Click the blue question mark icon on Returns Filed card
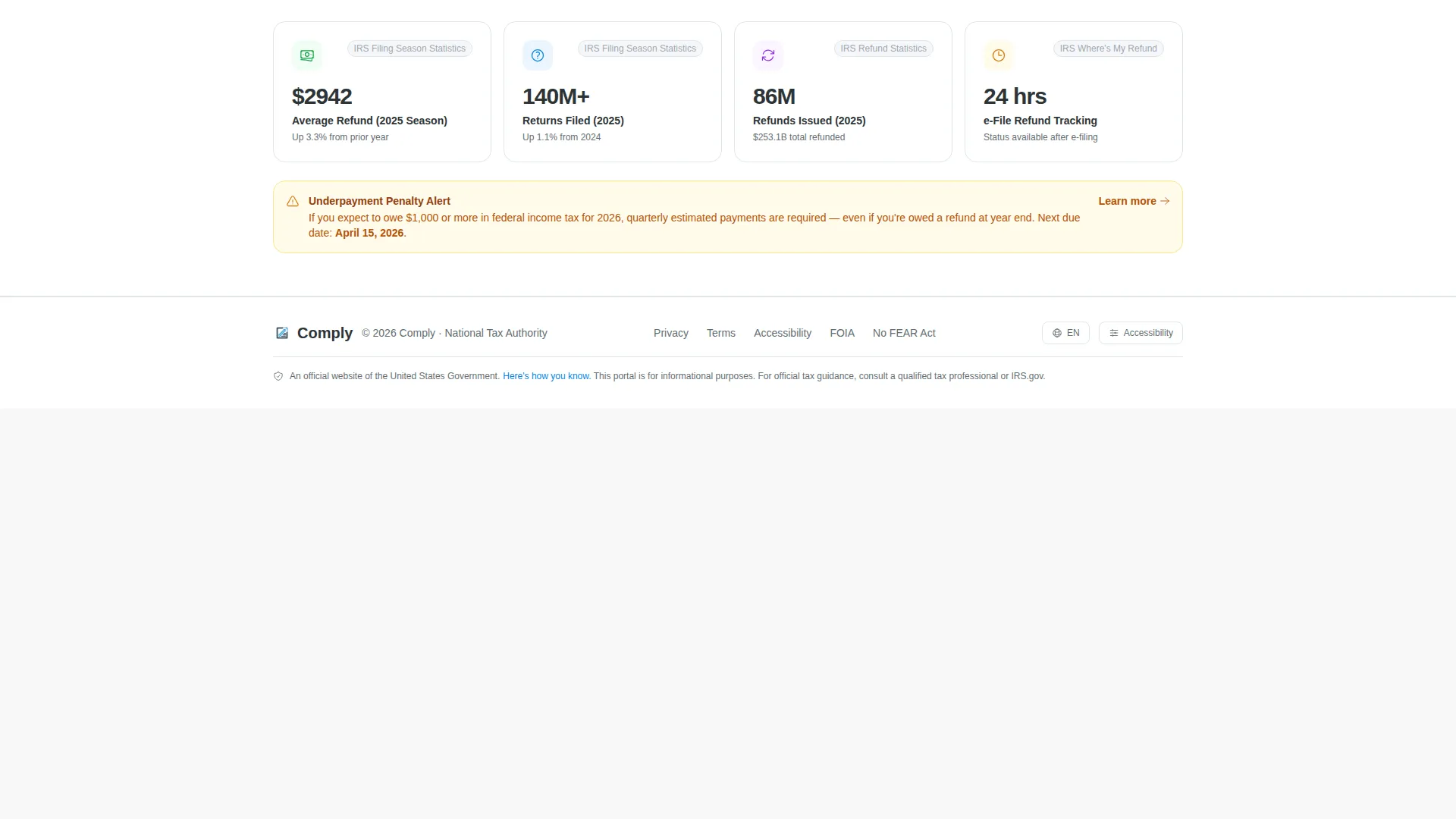 [538, 55]
